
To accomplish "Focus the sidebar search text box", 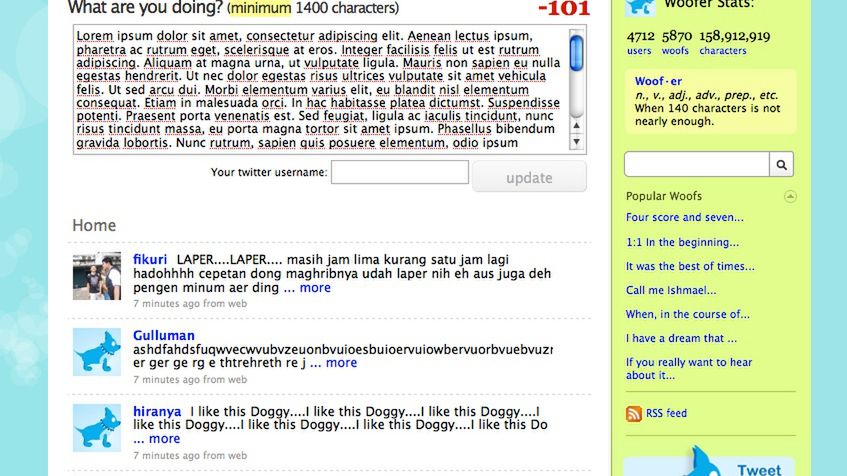I will click(x=697, y=164).
